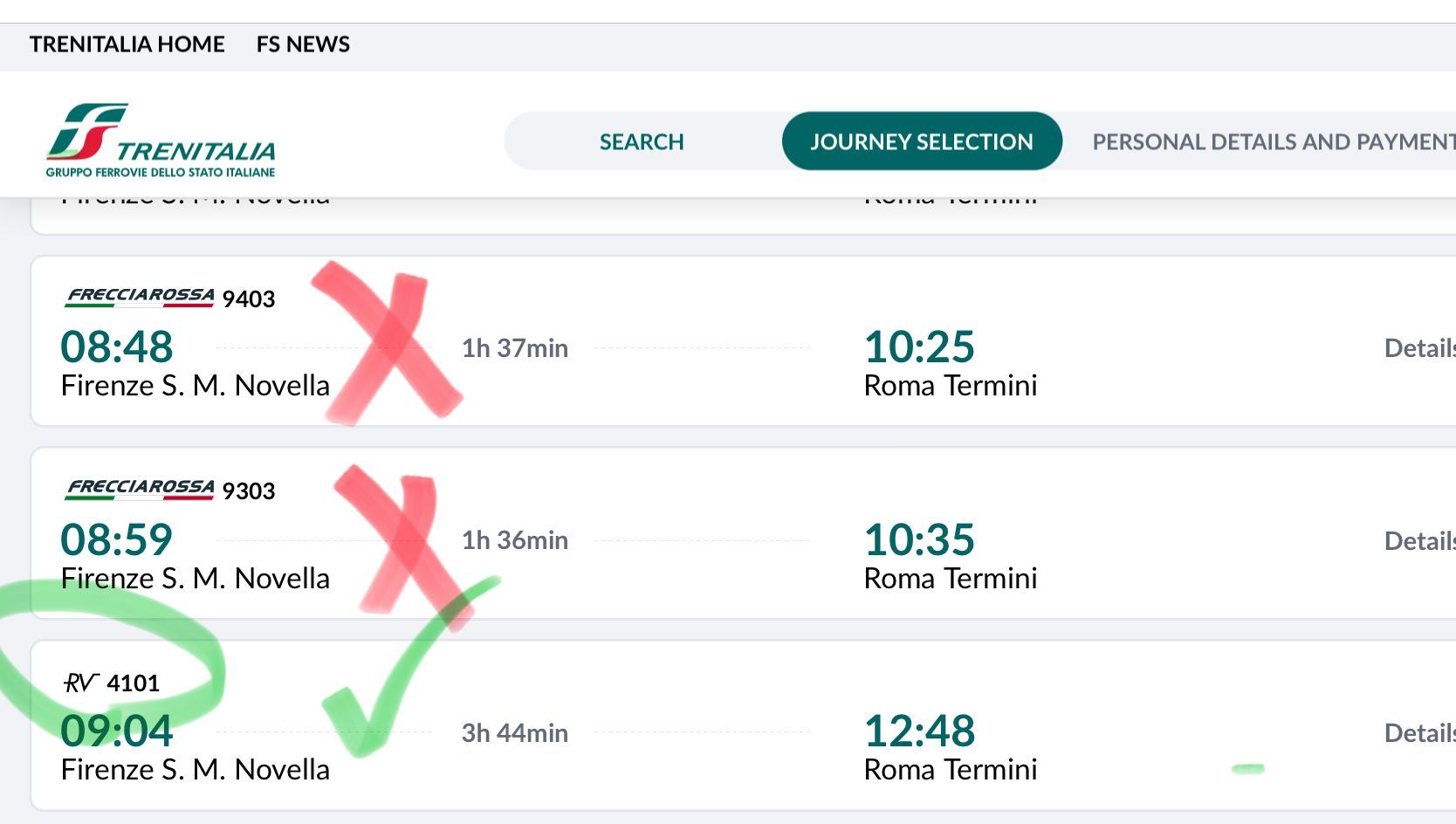Viewport: 1456px width, 824px height.
Task: Open Personal Details and Payment step
Action: tap(1273, 141)
